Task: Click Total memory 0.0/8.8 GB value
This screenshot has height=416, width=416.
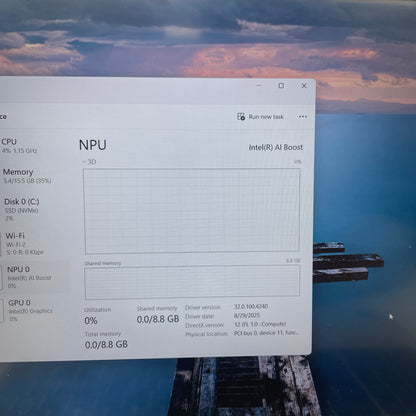Action: (x=106, y=344)
